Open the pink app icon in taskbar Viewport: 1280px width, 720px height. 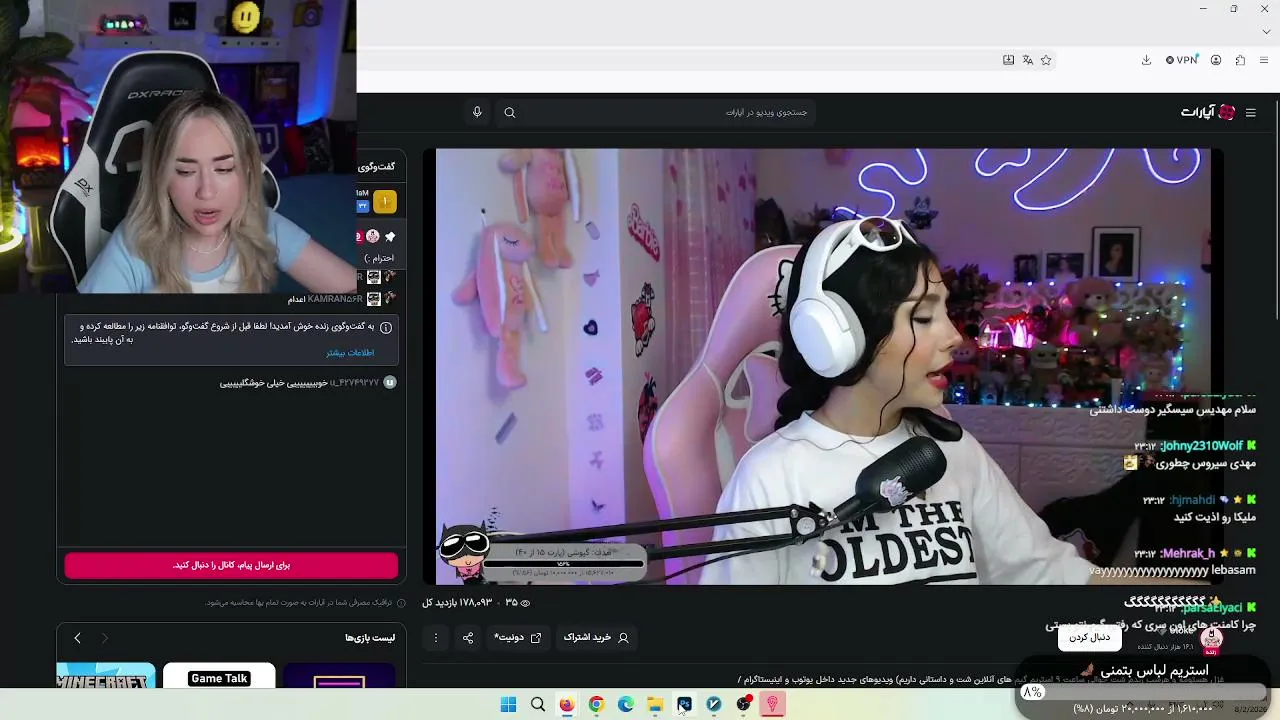coord(772,705)
